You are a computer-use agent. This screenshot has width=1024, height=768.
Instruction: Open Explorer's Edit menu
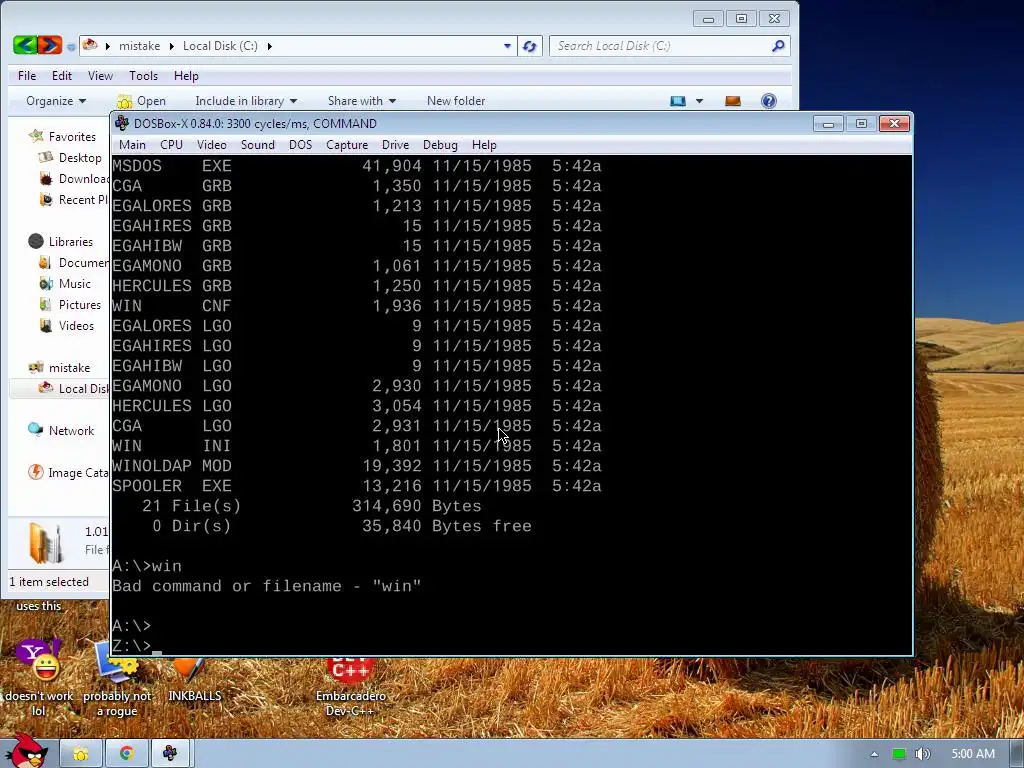click(62, 76)
